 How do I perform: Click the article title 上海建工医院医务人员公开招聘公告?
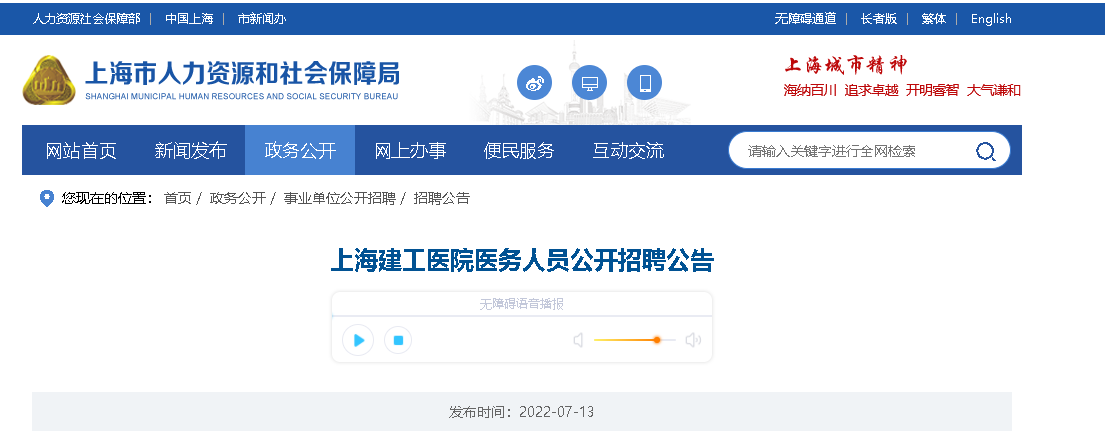522,260
